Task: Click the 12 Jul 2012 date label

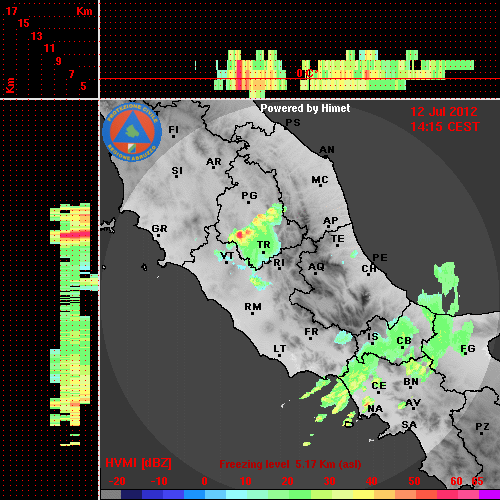Action: pos(444,112)
